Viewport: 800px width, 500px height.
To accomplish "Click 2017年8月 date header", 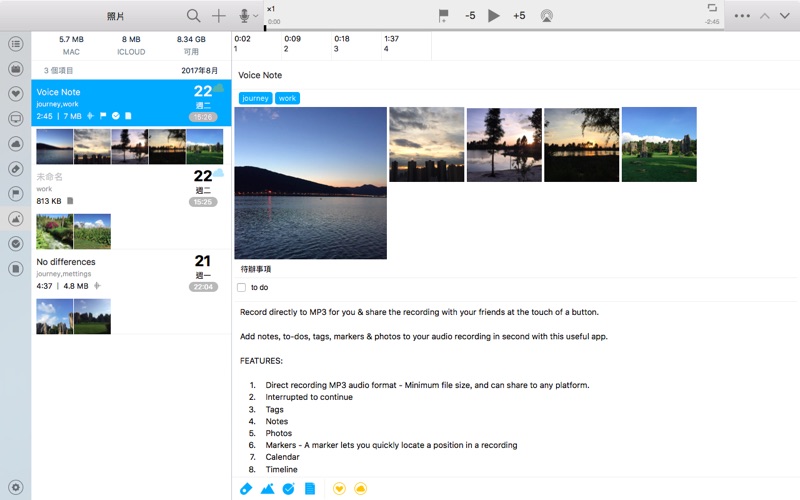I will (x=199, y=70).
